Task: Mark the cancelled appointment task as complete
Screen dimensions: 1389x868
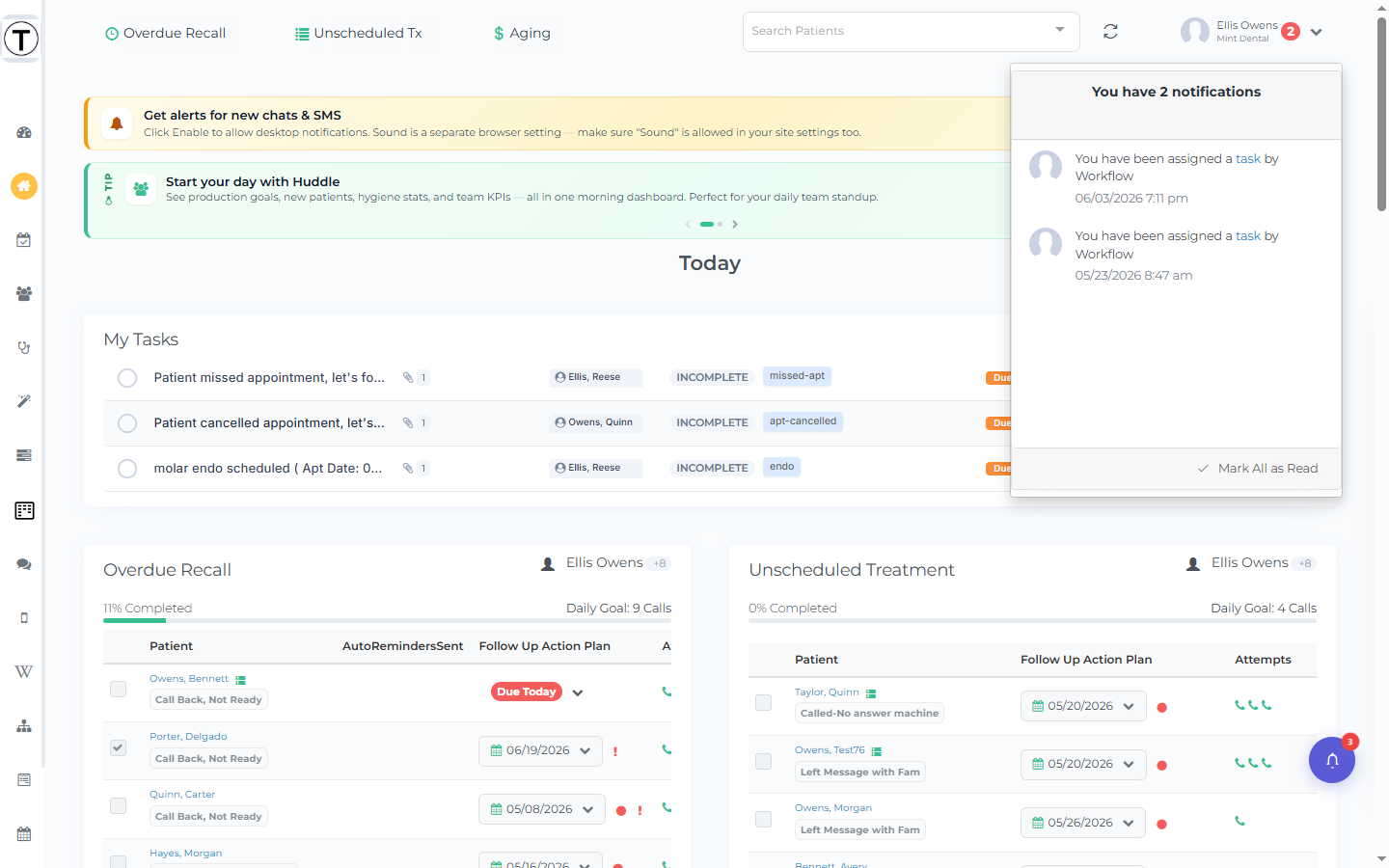Action: (x=127, y=423)
